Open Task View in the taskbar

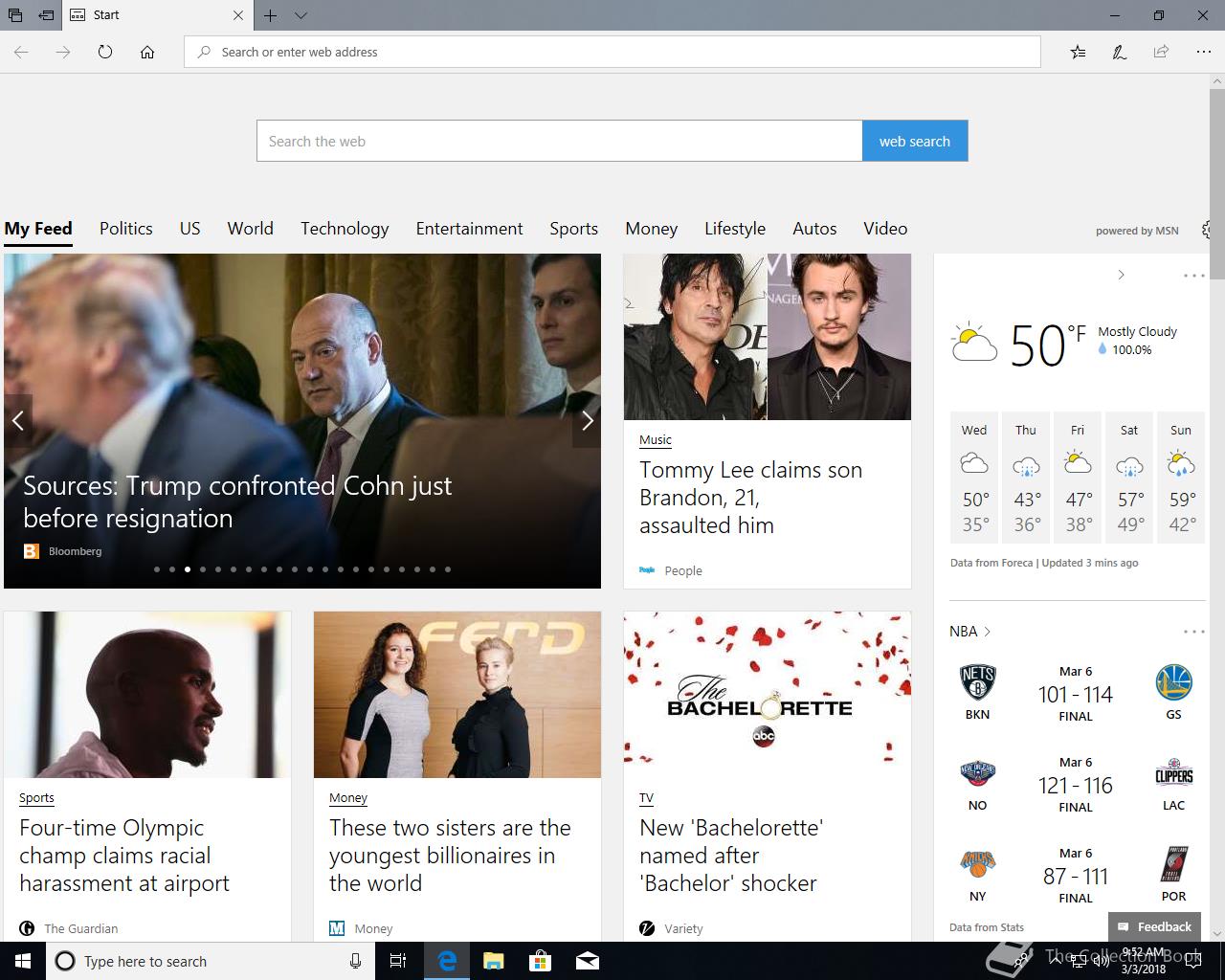tap(398, 961)
